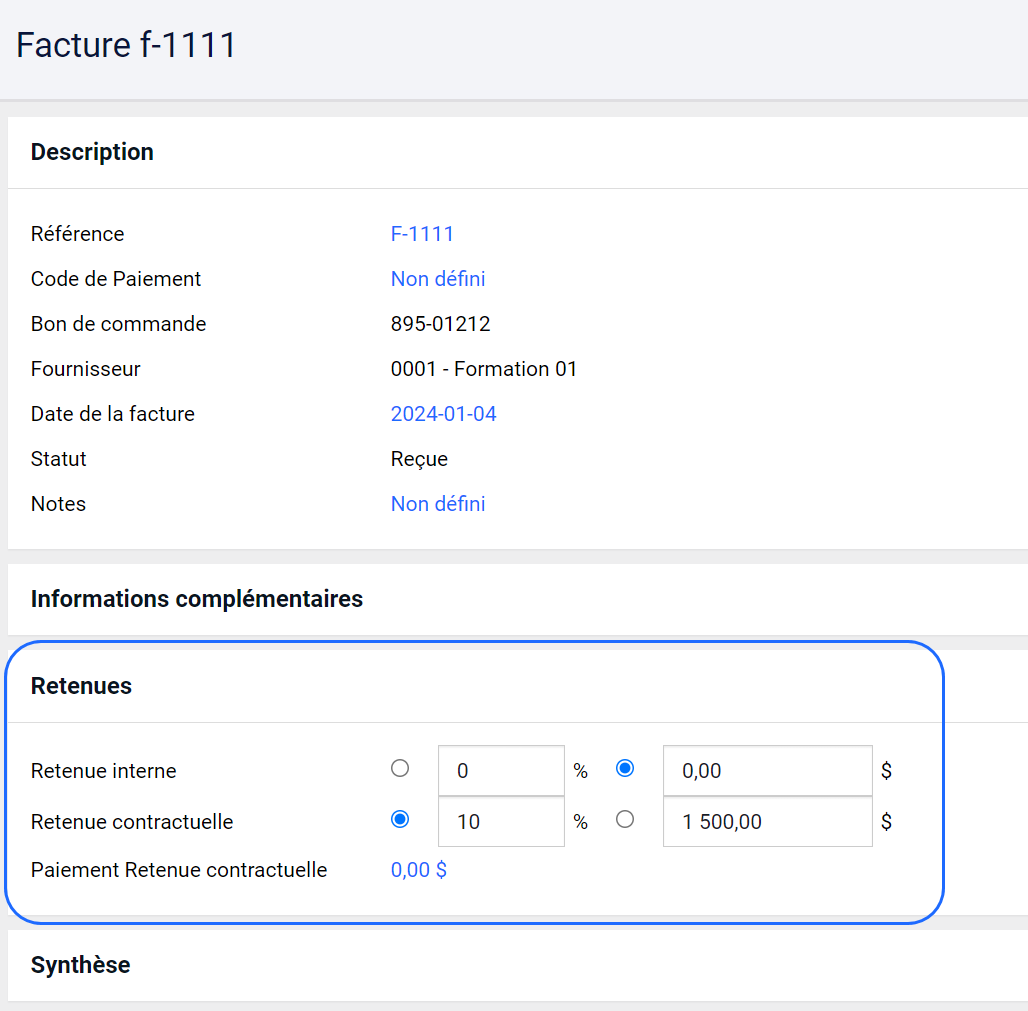This screenshot has width=1028, height=1011.
Task: Click the Référence field label
Action: click(x=77, y=234)
